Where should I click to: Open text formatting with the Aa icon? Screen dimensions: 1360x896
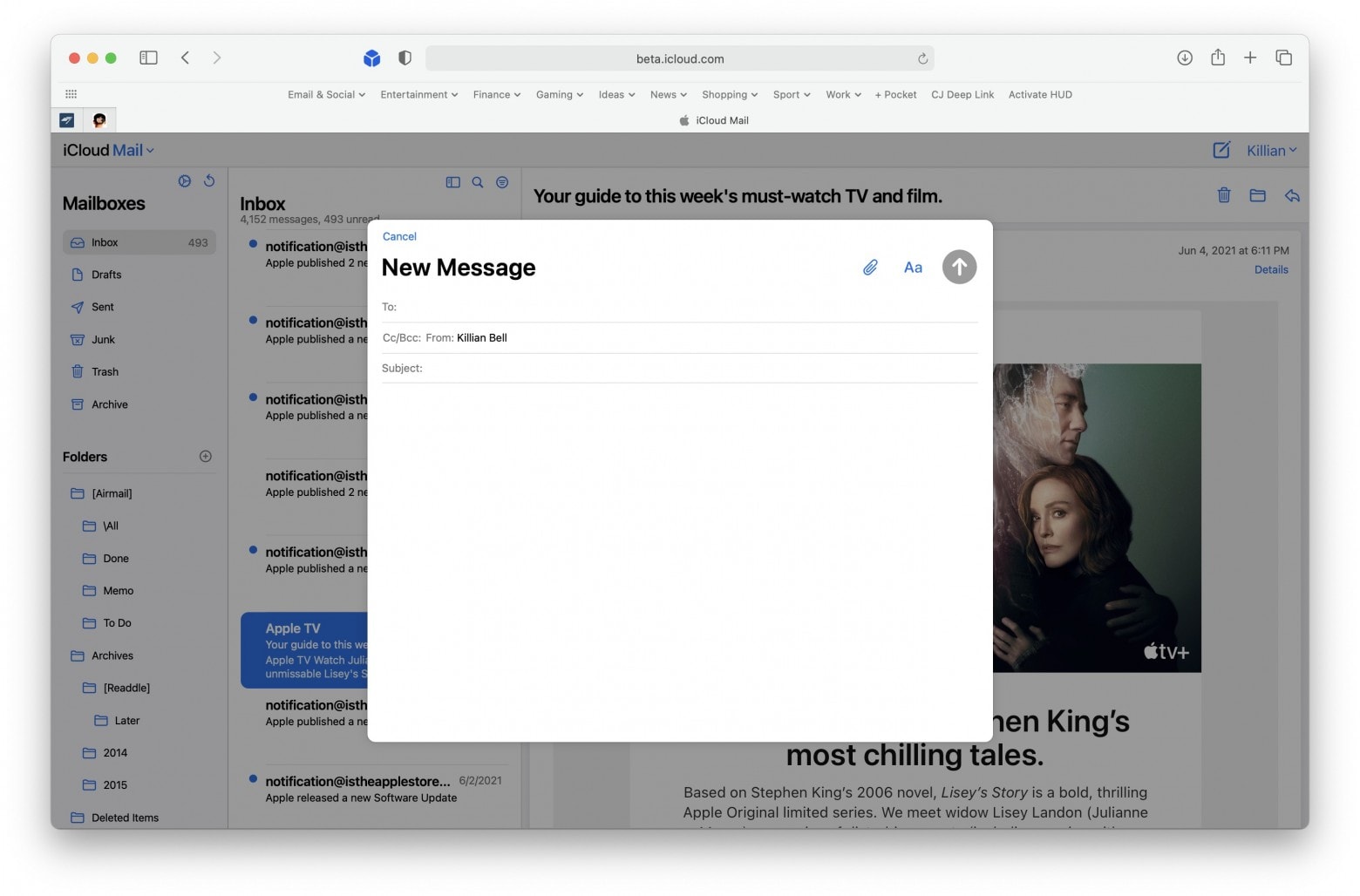pyautogui.click(x=912, y=267)
